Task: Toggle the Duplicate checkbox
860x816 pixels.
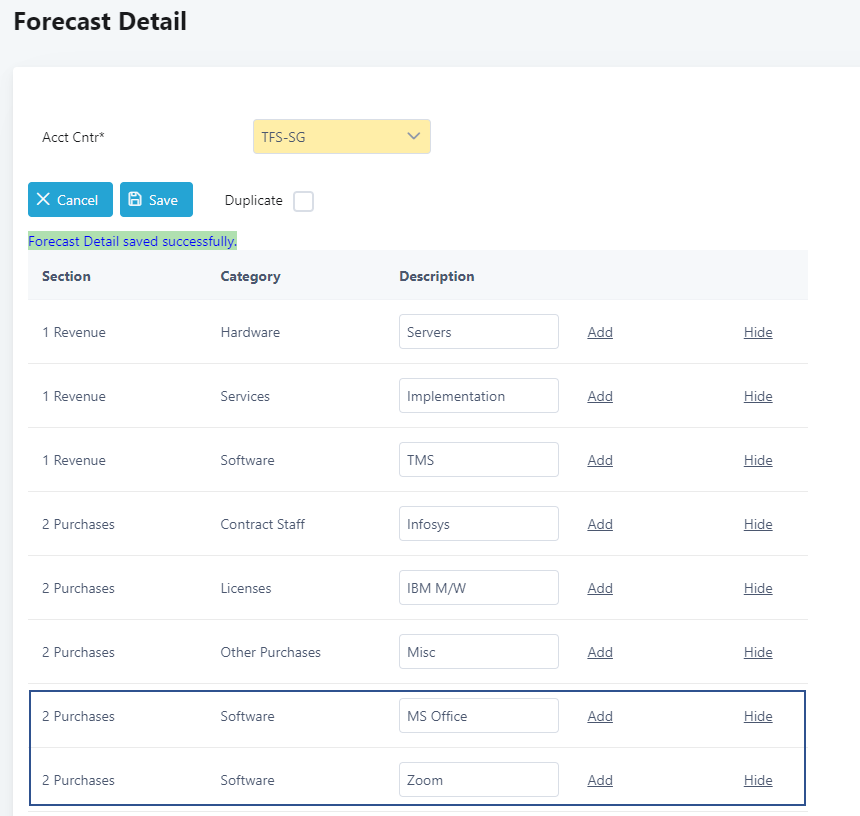Action: point(303,201)
